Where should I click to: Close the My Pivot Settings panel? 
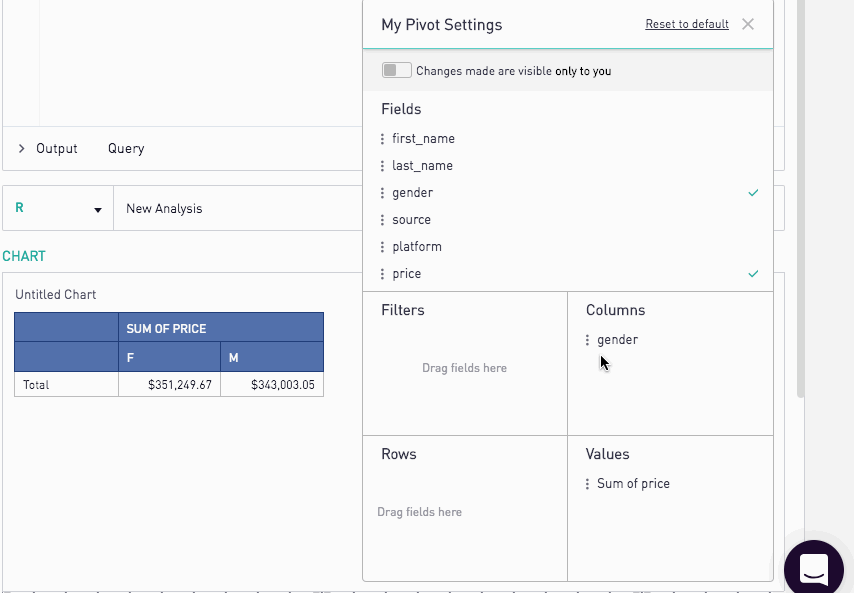click(747, 24)
